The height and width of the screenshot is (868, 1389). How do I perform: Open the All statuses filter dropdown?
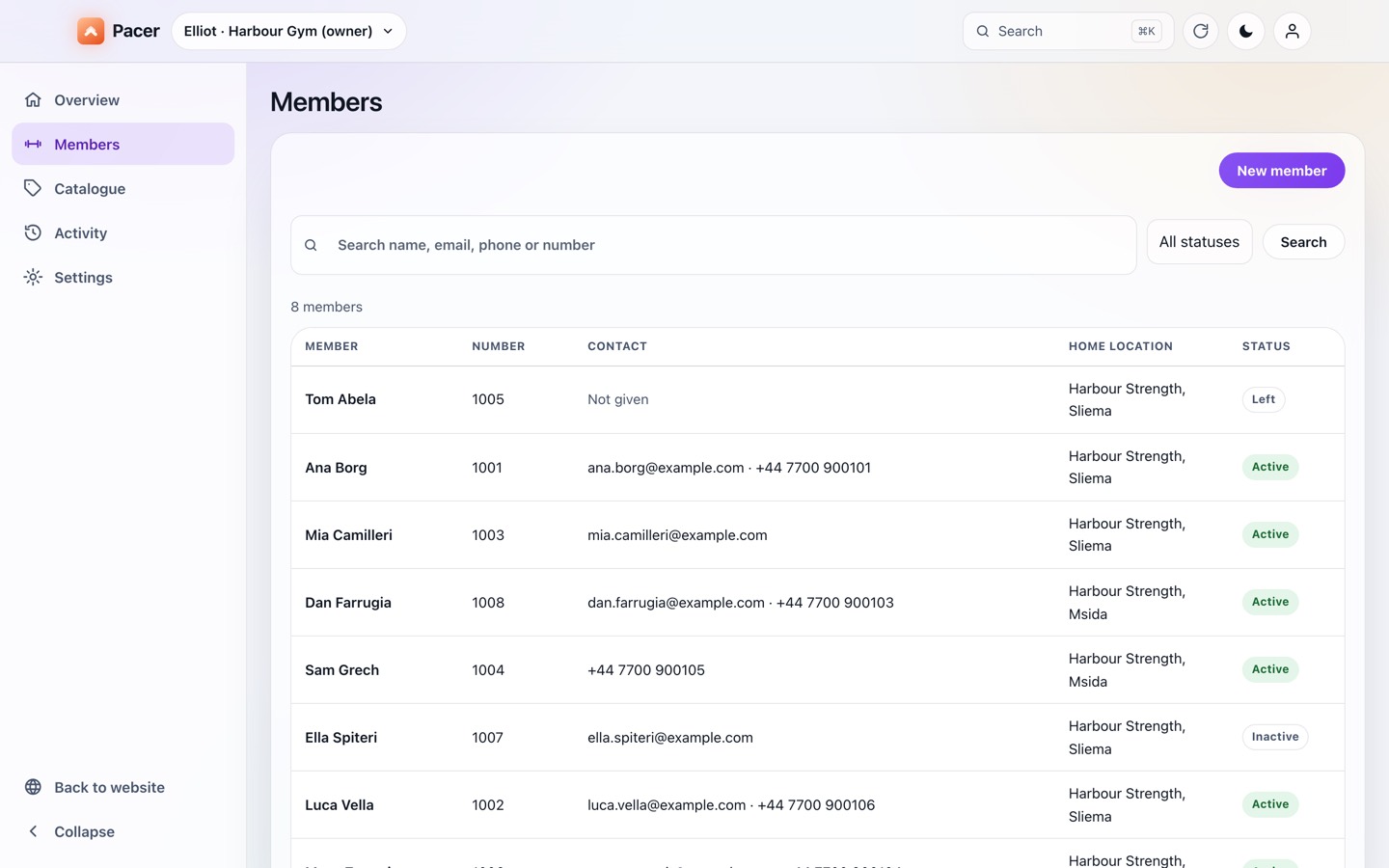1199,242
